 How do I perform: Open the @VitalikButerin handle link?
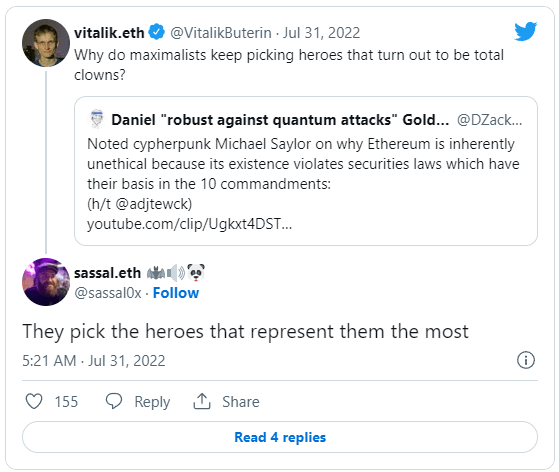[x=221, y=33]
